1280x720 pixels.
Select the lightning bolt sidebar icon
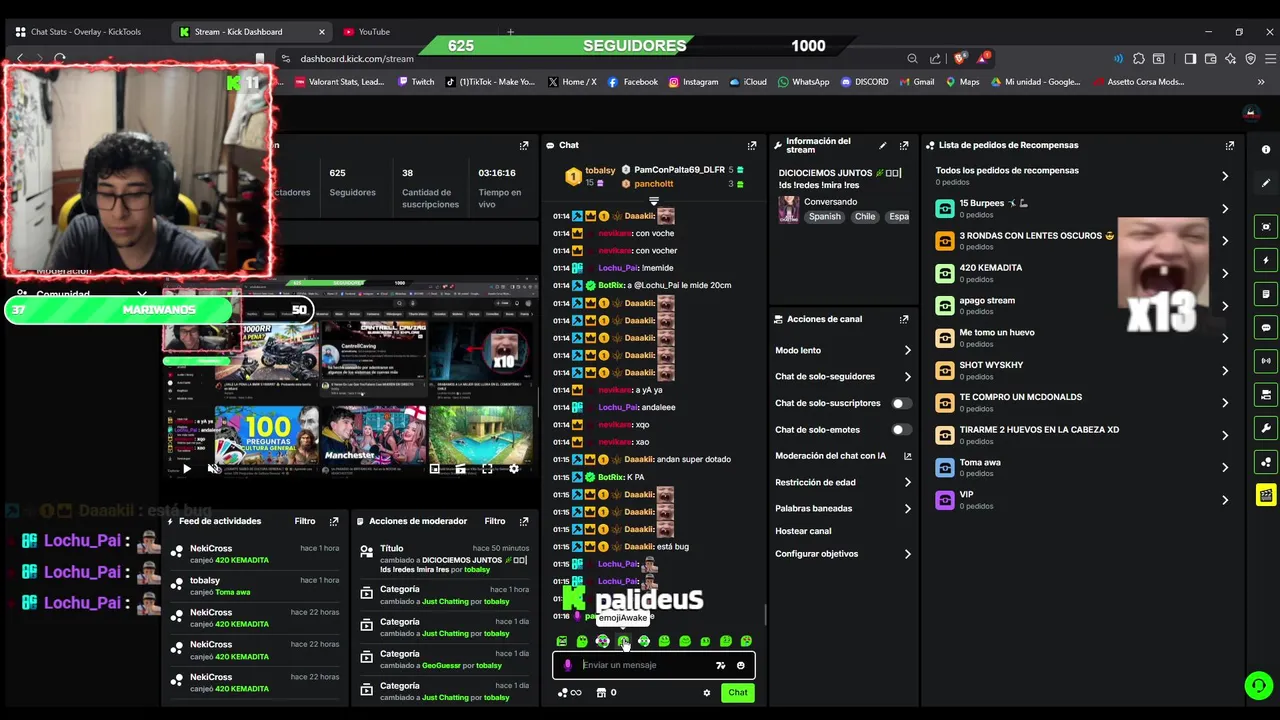1266,260
